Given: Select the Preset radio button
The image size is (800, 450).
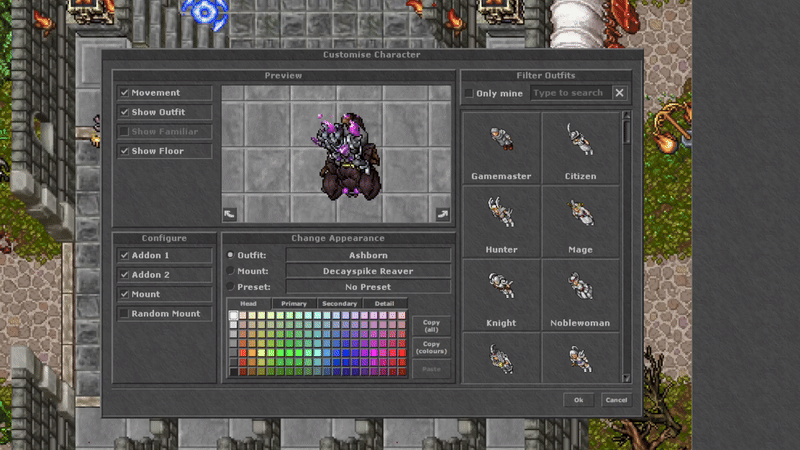Looking at the screenshot, I should click(231, 286).
